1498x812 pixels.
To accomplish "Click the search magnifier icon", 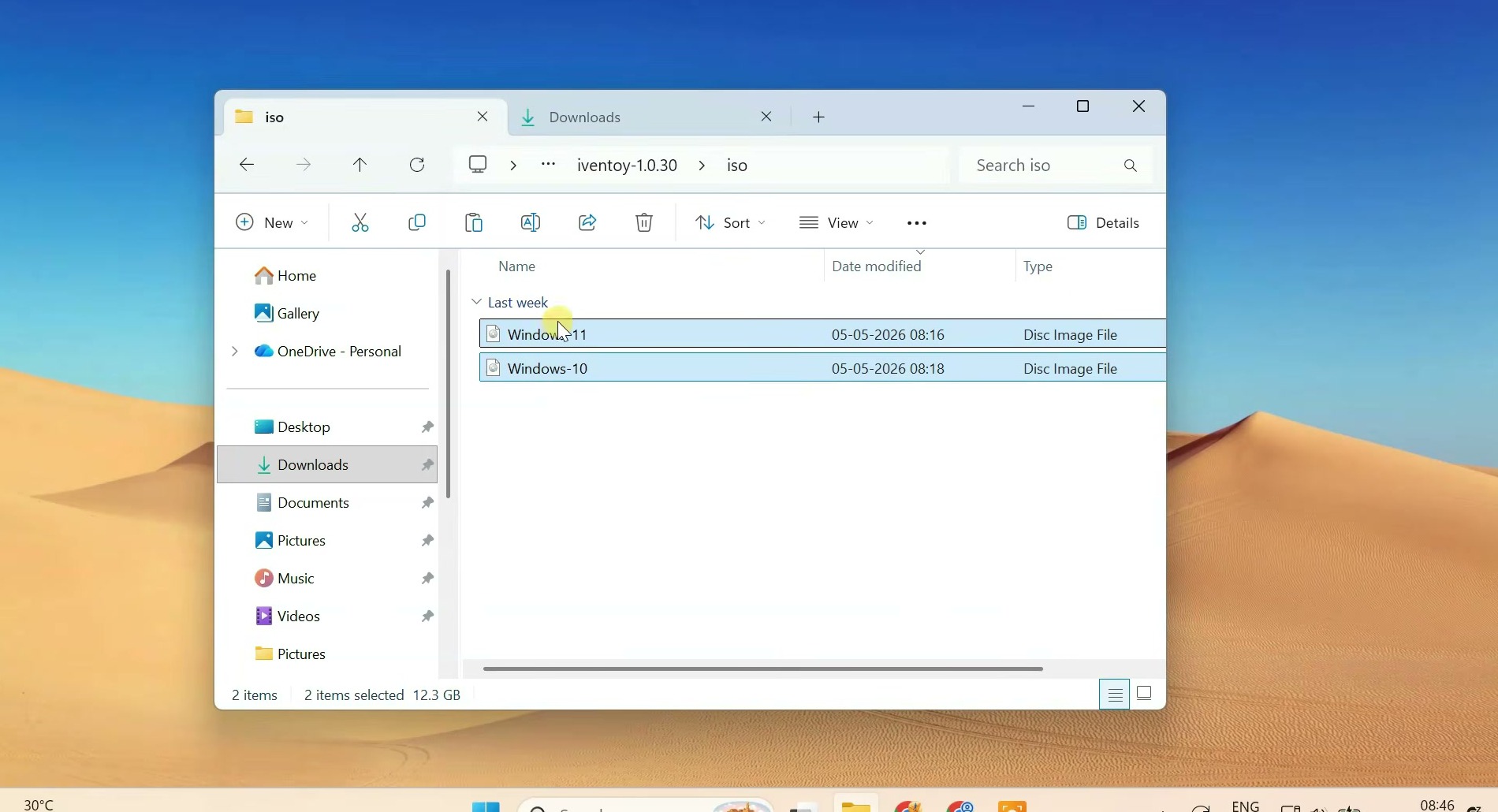I will [x=1131, y=166].
